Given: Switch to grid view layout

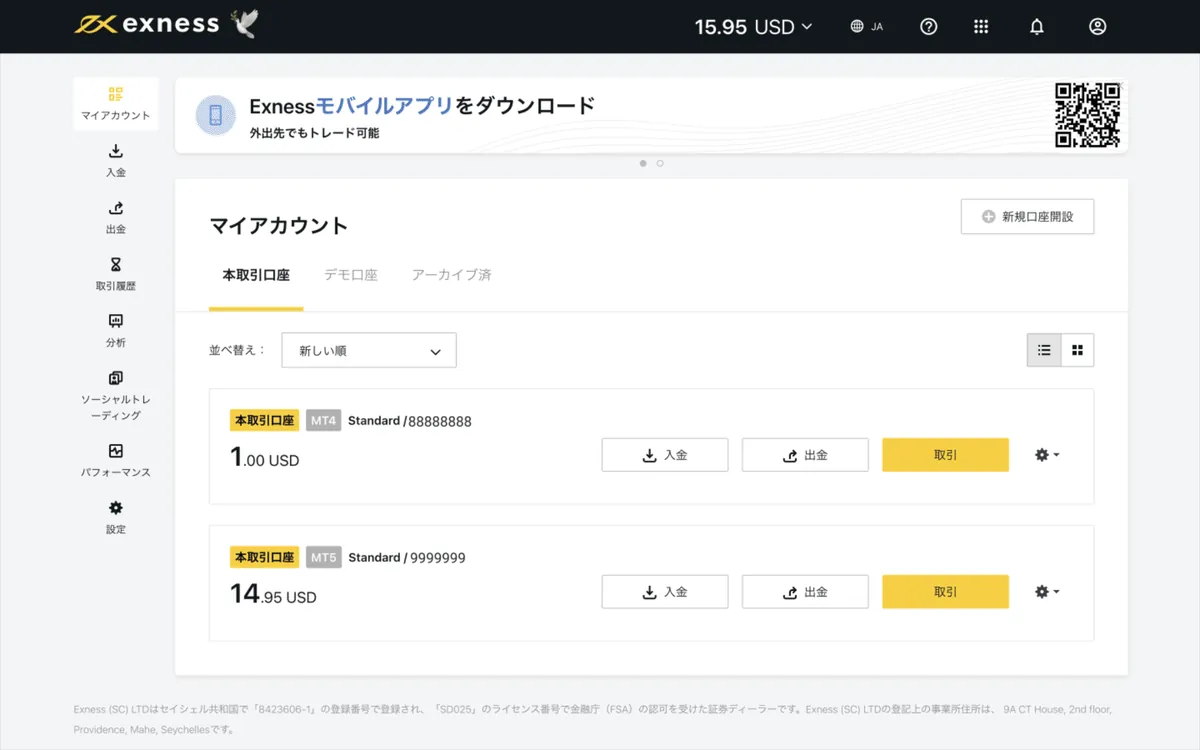Looking at the screenshot, I should point(1078,350).
